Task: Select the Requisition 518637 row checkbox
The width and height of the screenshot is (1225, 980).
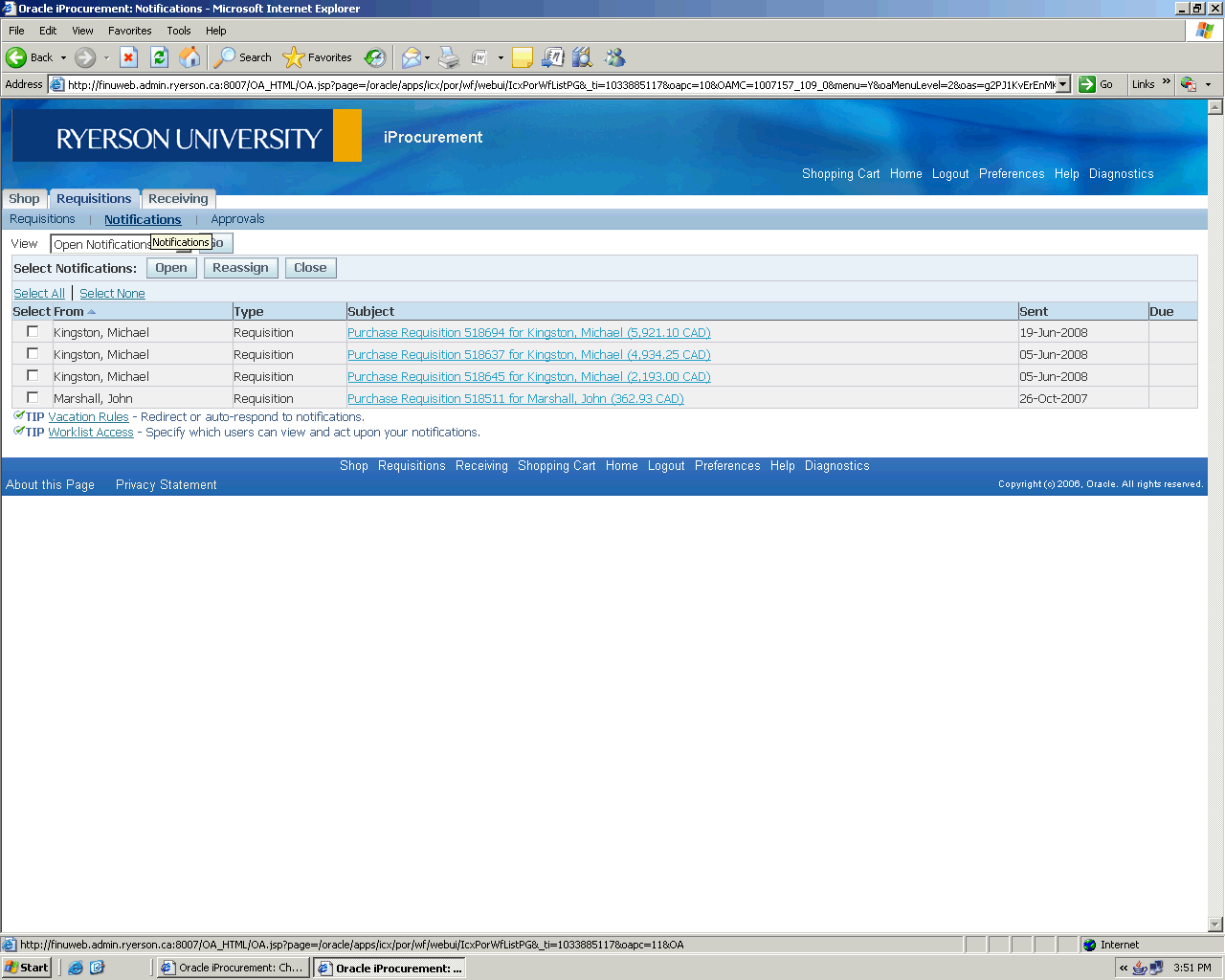Action: 33,353
